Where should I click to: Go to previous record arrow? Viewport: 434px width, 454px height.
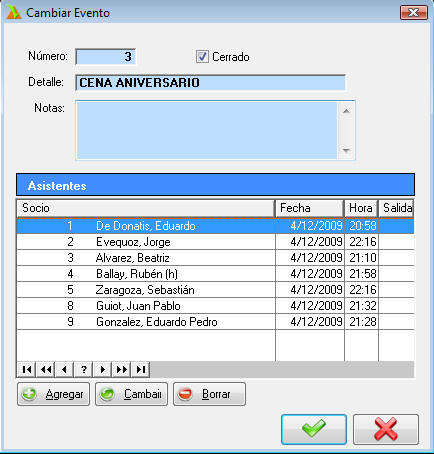65,369
